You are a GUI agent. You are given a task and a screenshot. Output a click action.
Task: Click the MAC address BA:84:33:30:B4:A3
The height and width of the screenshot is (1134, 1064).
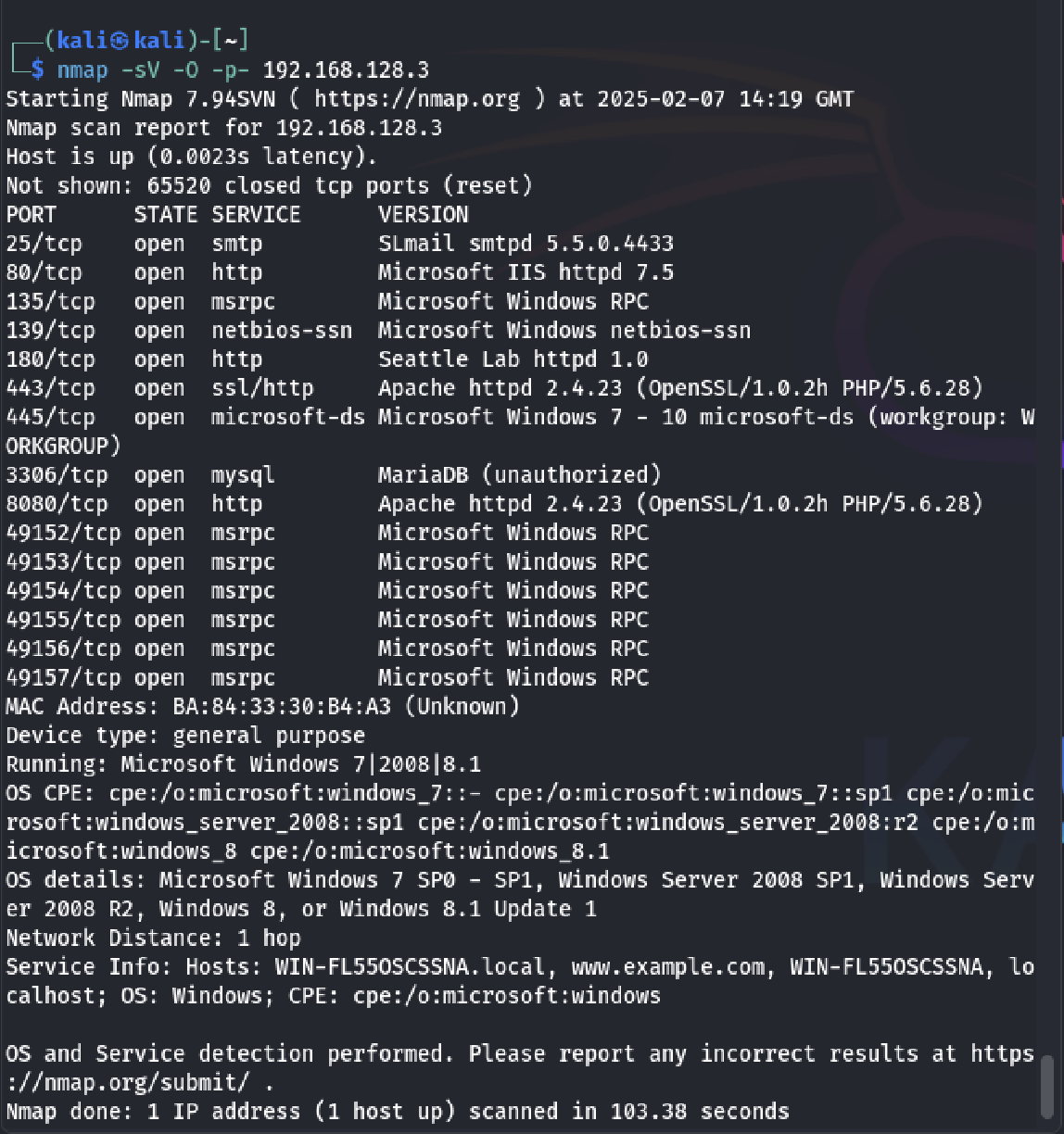point(282,706)
